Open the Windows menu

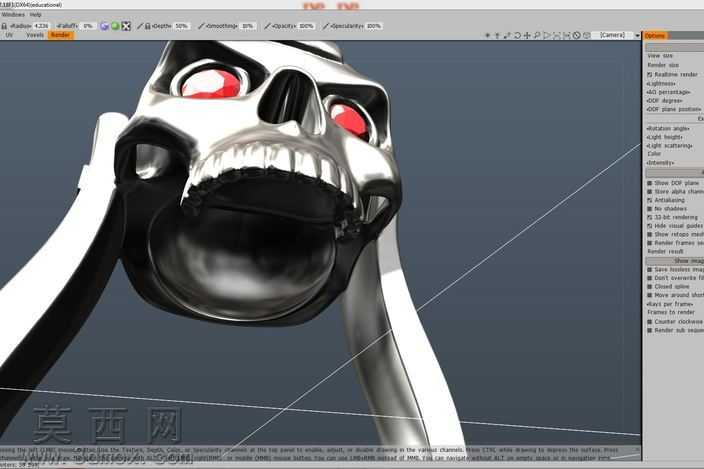13,15
